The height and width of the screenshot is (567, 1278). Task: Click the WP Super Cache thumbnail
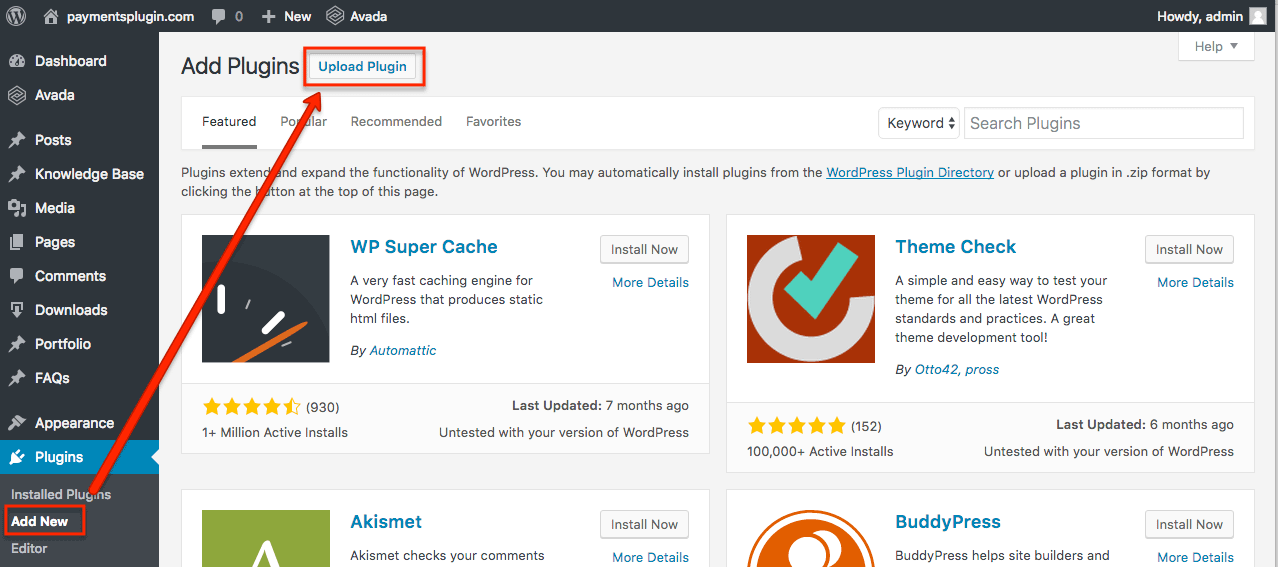[x=266, y=299]
